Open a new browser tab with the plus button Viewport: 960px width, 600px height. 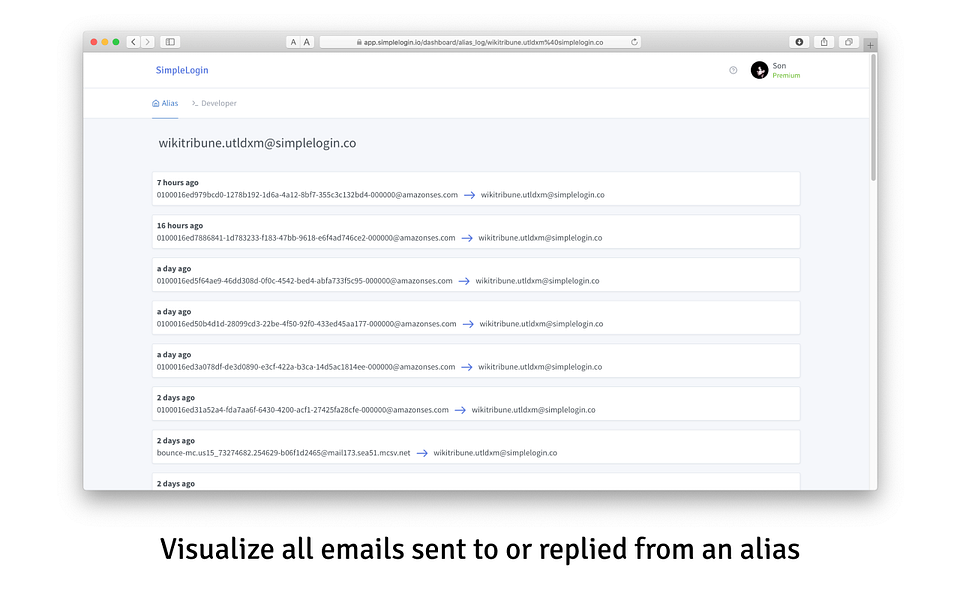[x=869, y=44]
